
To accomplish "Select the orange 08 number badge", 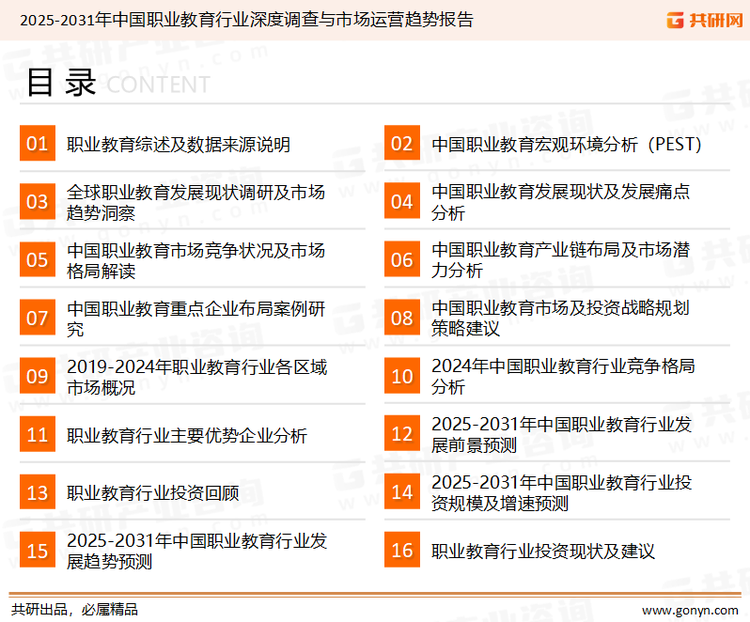I will (402, 318).
